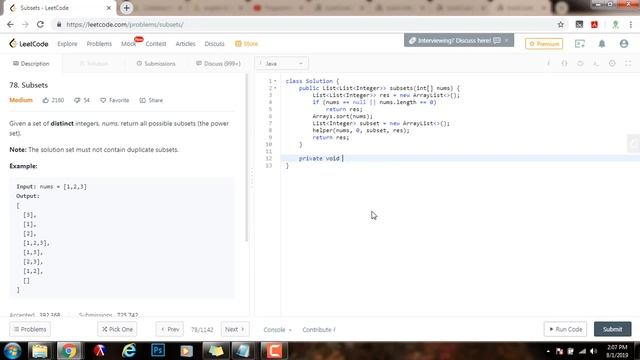Viewport: 640px width, 360px height.
Task: Go to Prev problem
Action: pos(170,329)
